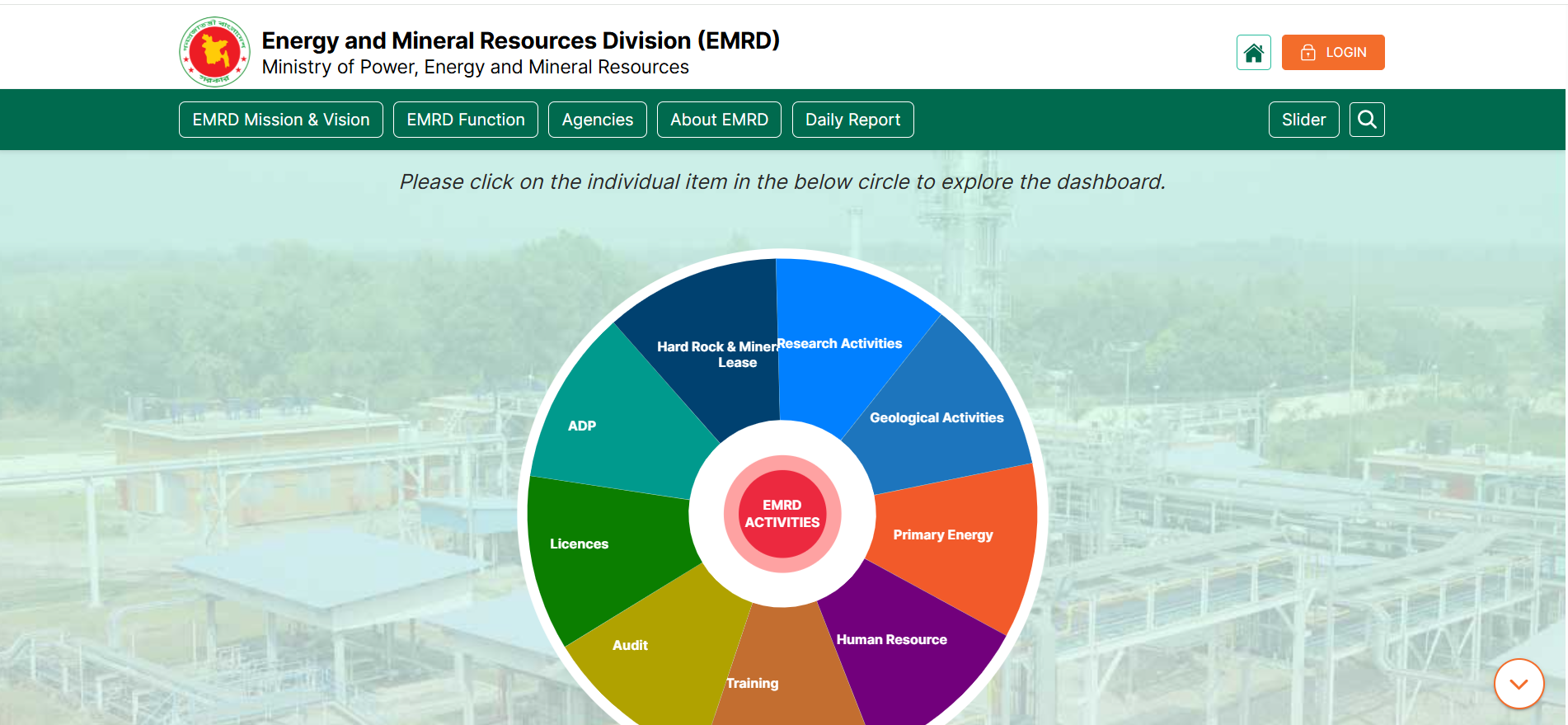Image resolution: width=1568 pixels, height=725 pixels.
Task: Click the Slider button
Action: [1304, 120]
